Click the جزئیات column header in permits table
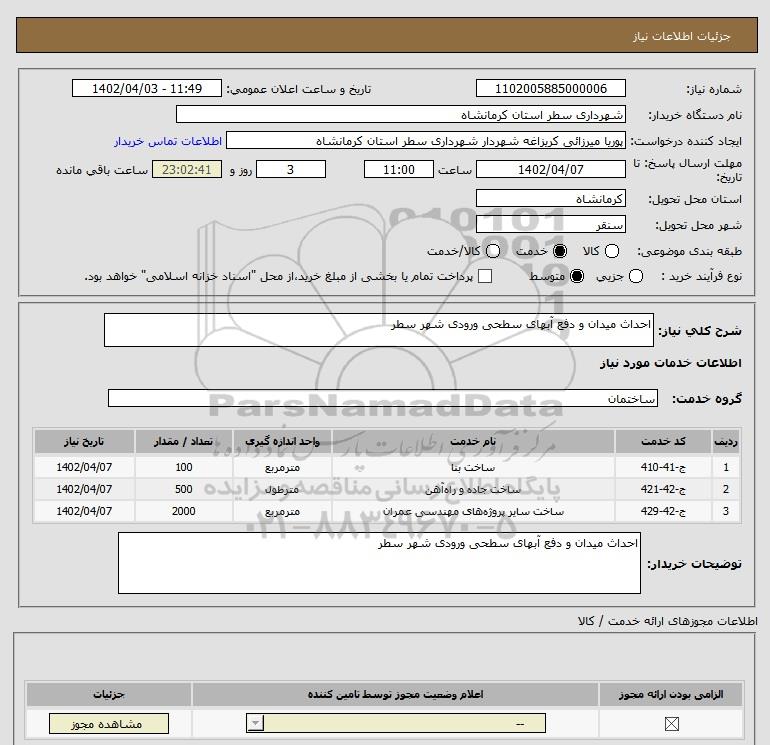770x745 pixels. 109,694
